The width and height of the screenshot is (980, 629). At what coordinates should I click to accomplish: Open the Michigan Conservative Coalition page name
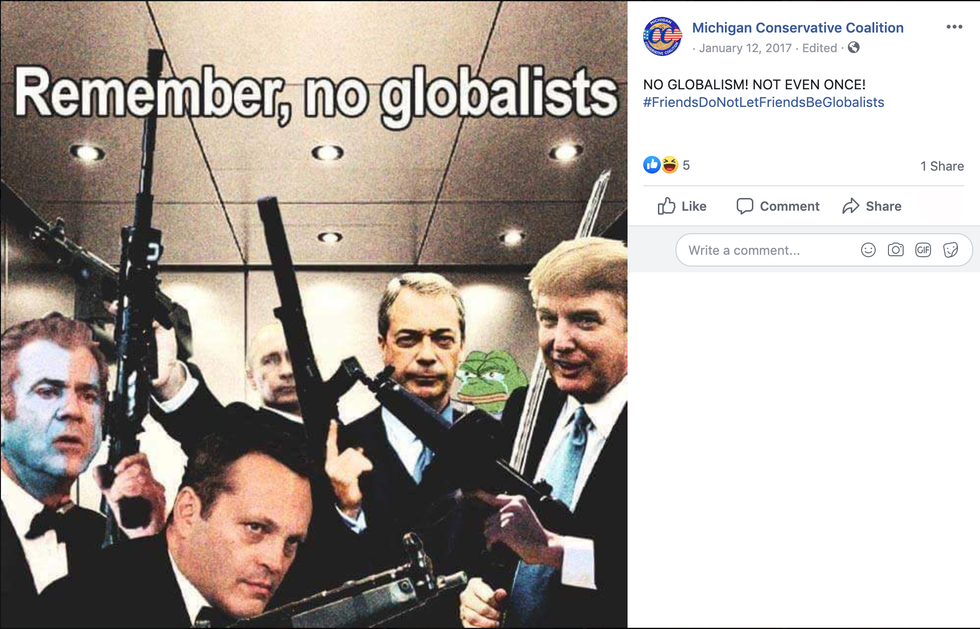tap(798, 28)
